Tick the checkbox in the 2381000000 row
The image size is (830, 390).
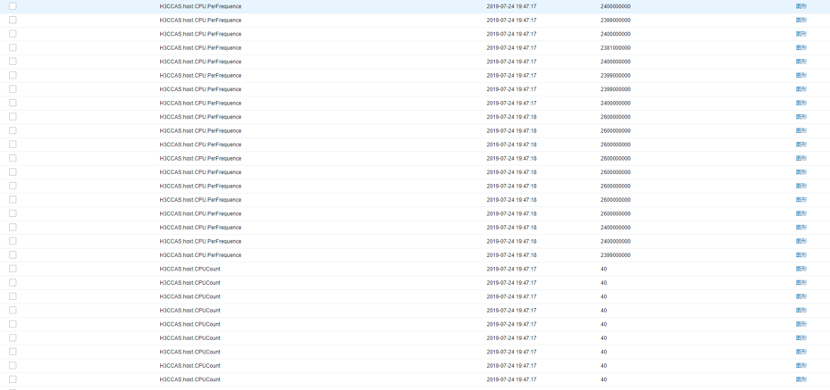(x=13, y=48)
